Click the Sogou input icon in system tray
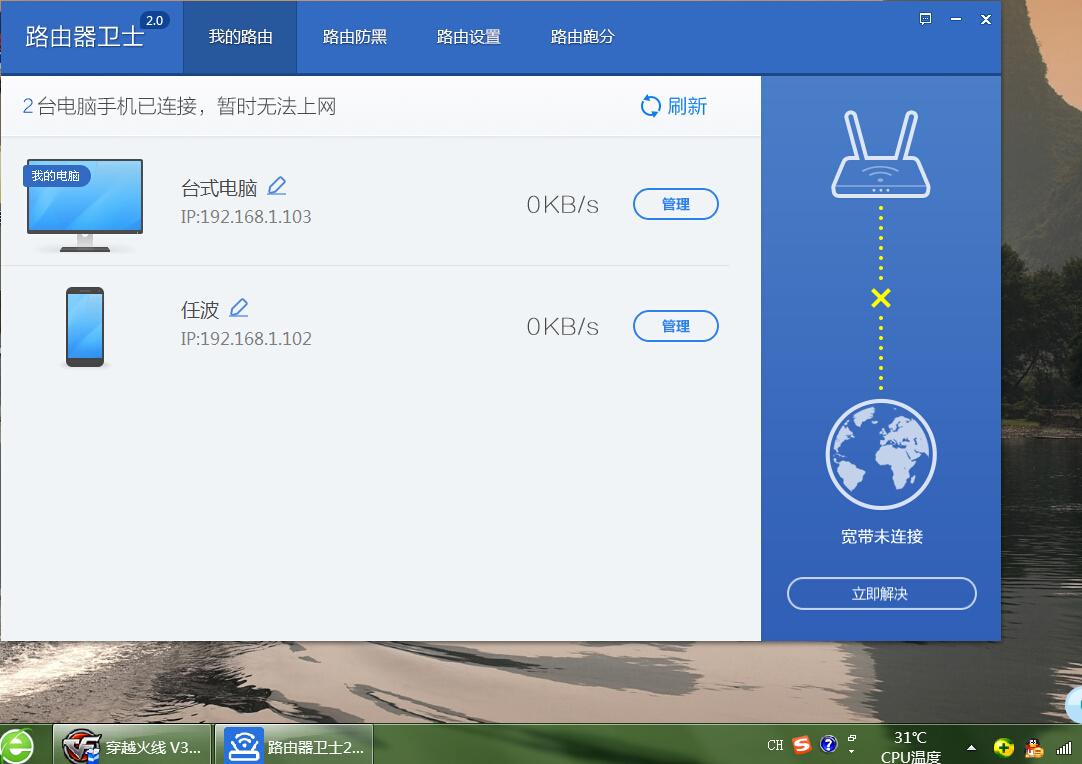Viewport: 1082px width, 764px height. (x=801, y=745)
